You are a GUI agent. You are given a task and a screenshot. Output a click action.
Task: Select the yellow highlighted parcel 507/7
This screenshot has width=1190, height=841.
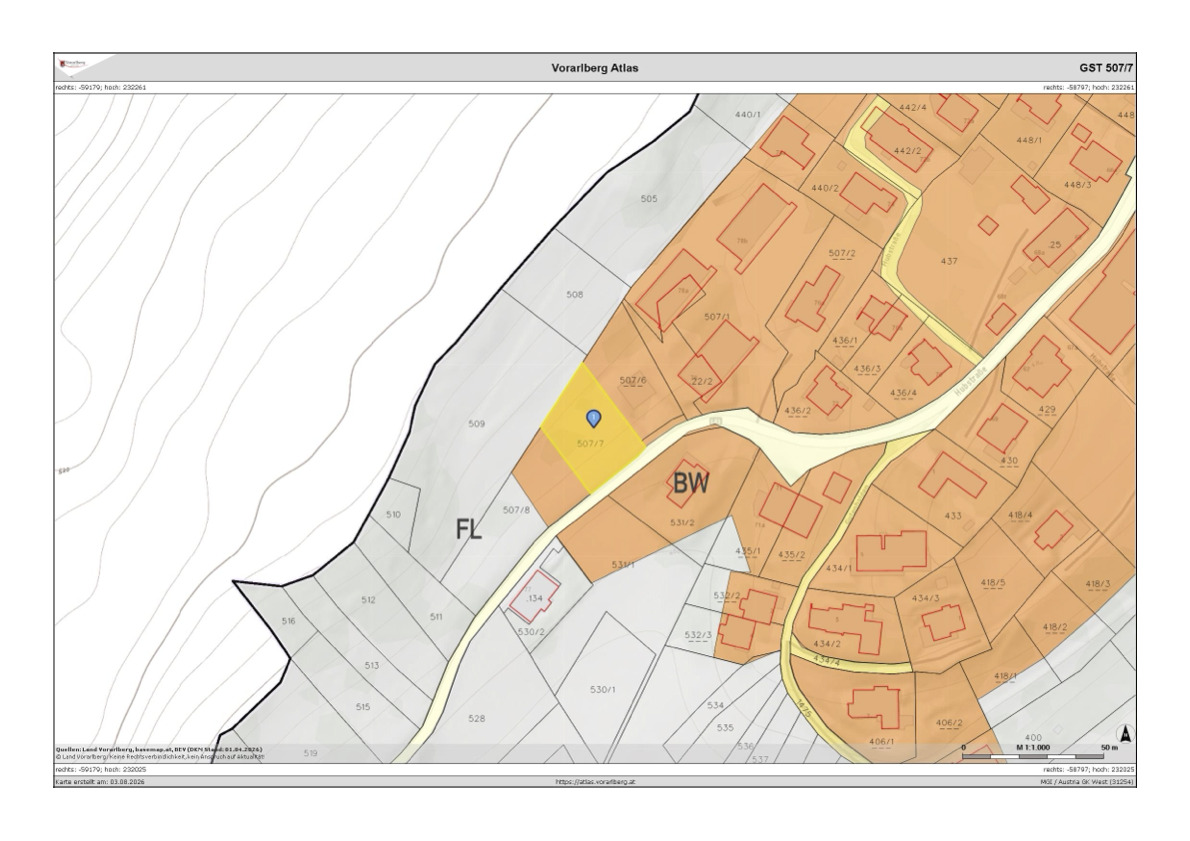593,429
